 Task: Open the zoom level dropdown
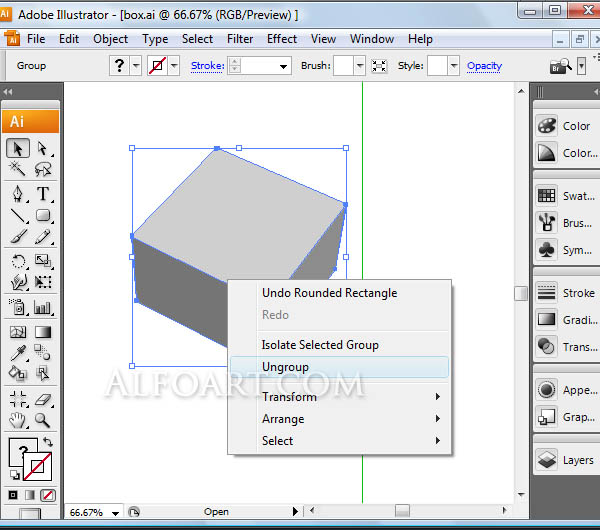coord(116,513)
